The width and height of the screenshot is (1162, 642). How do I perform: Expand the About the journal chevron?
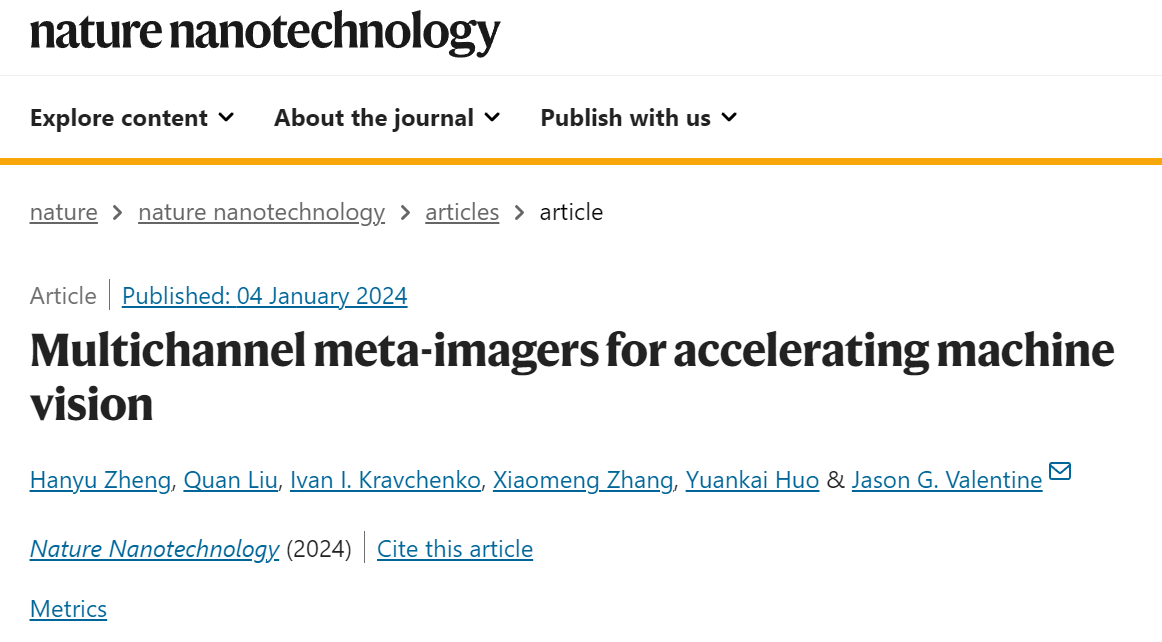coord(492,117)
